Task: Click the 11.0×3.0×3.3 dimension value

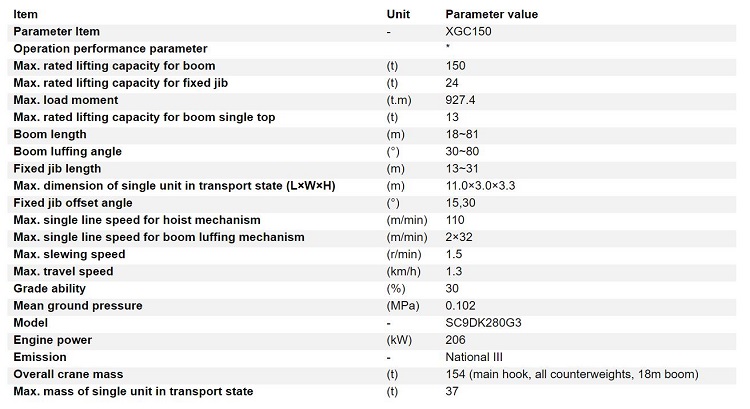Action: pos(480,186)
